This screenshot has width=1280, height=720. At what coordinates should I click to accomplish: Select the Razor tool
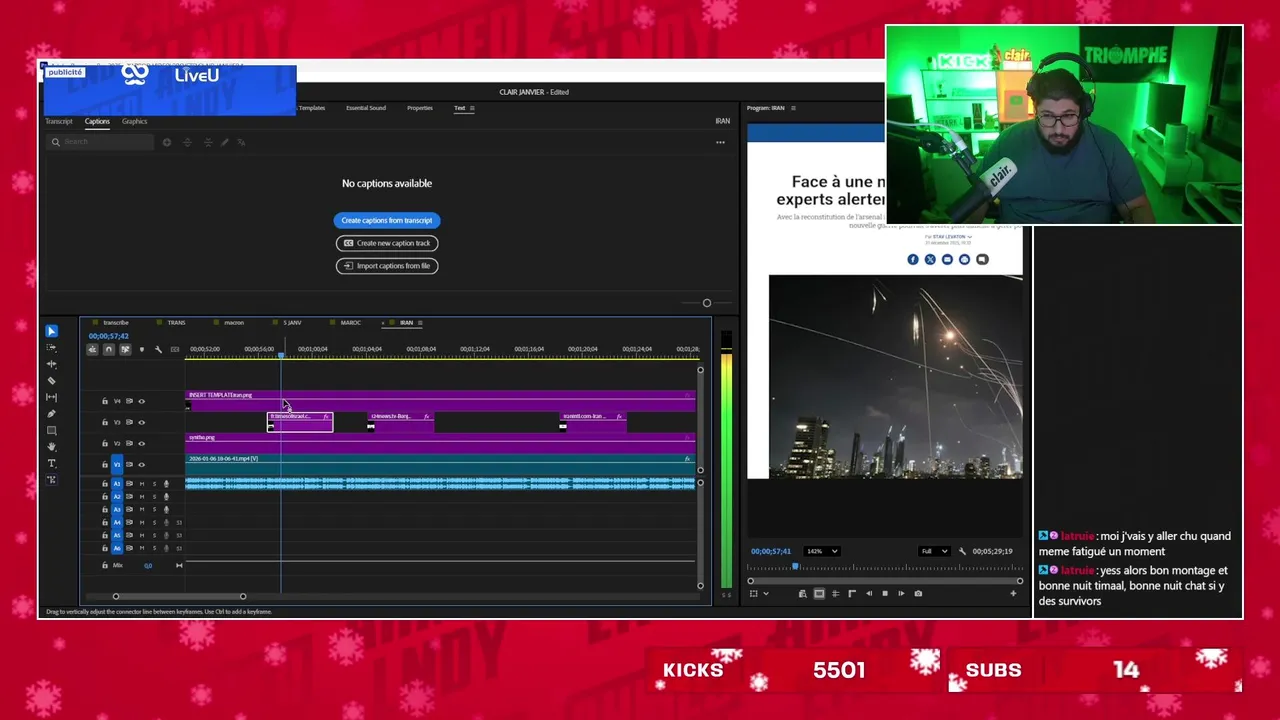coord(51,381)
